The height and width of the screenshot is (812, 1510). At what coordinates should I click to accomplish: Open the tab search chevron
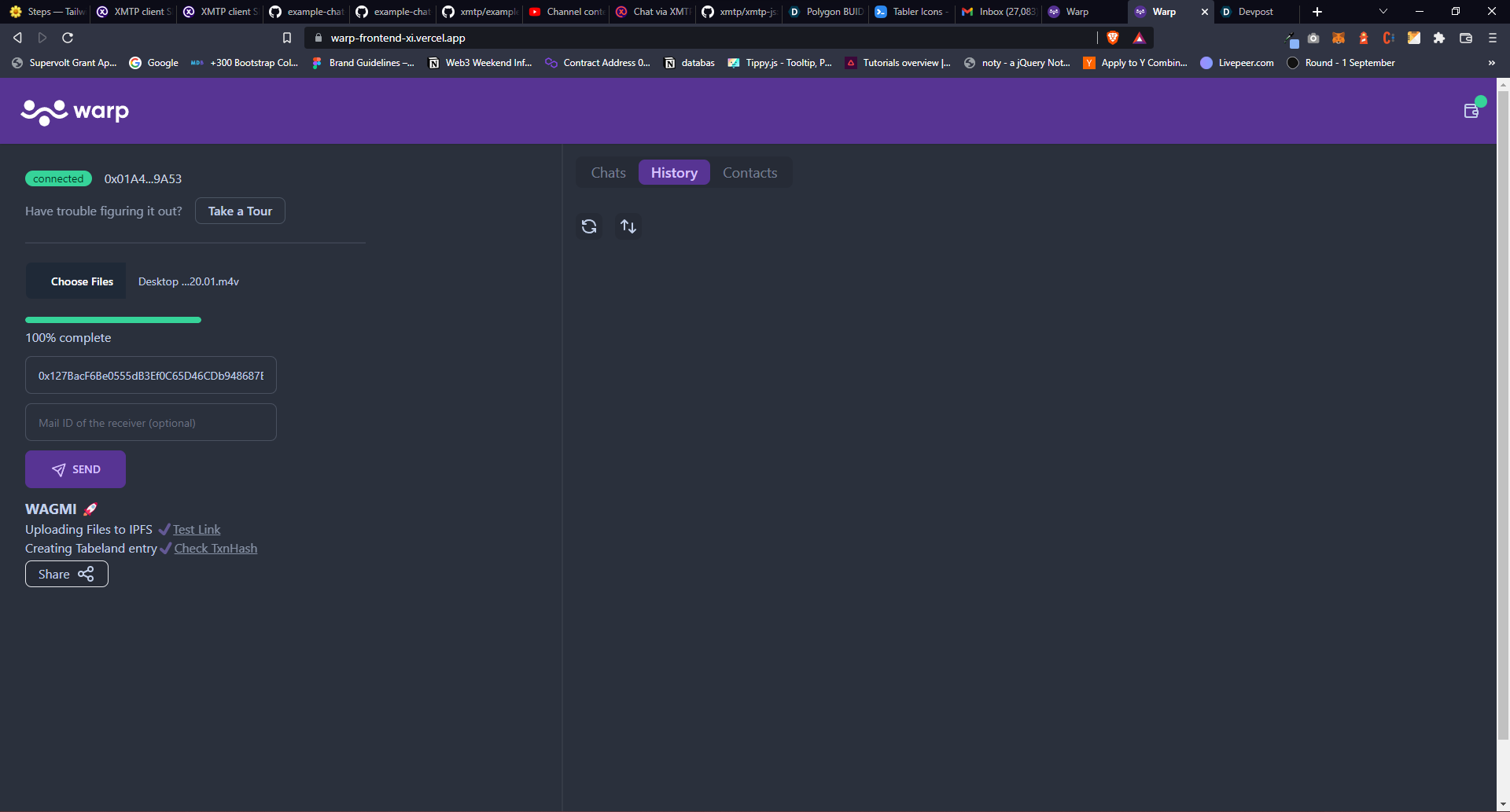pos(1383,11)
